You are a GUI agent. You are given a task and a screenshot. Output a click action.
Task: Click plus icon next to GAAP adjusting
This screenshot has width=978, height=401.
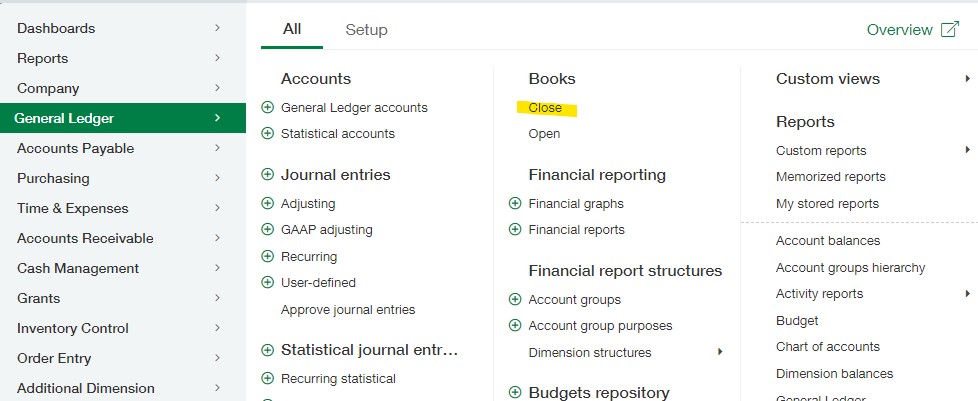pyautogui.click(x=267, y=229)
